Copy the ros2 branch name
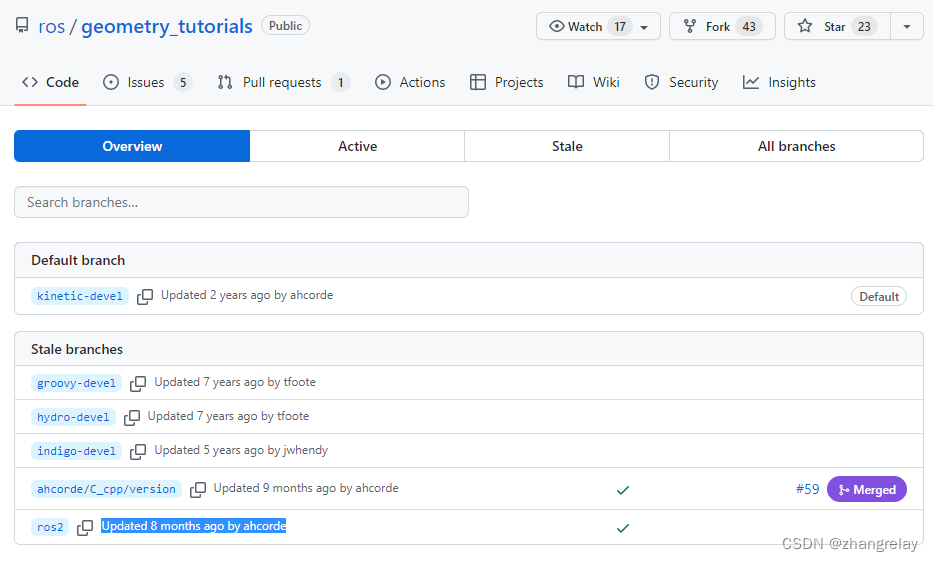933x562 pixels. click(x=85, y=527)
